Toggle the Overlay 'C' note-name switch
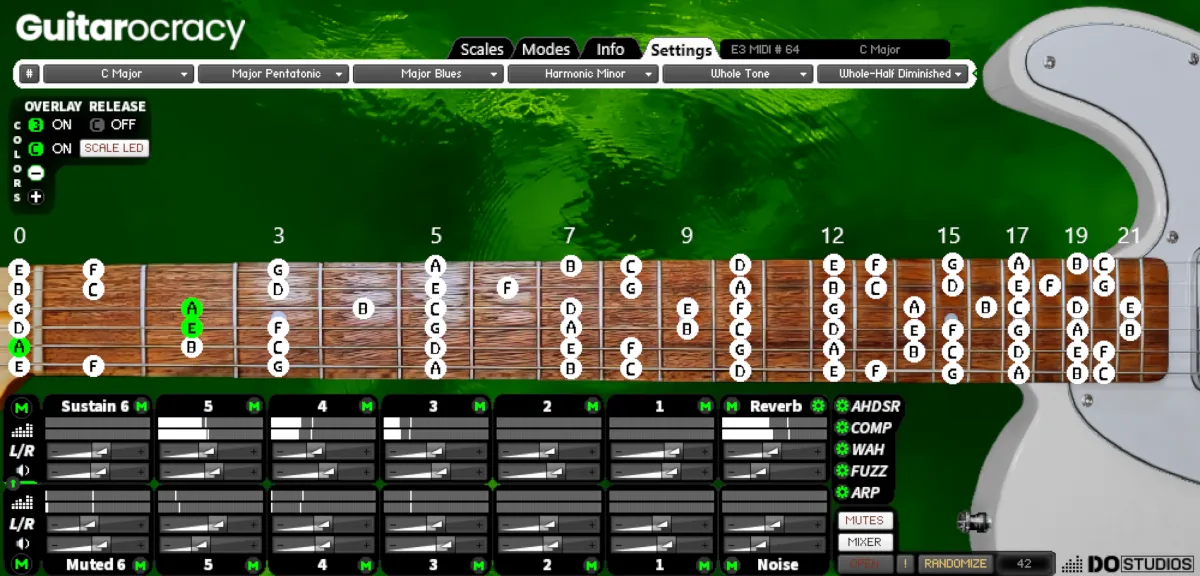The image size is (1200, 576). (x=36, y=148)
